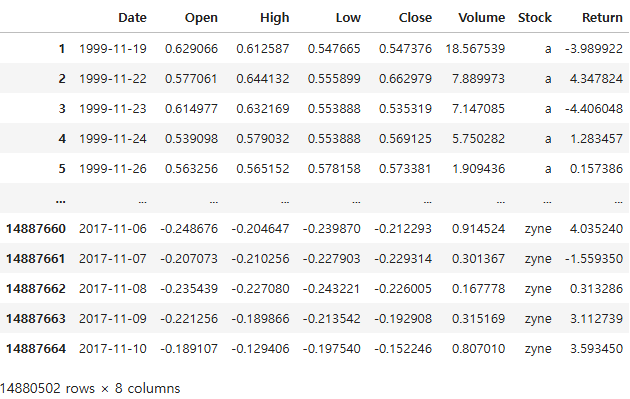The height and width of the screenshot is (399, 630).
Task: Click Return value 4.347824
Action: coord(596,79)
